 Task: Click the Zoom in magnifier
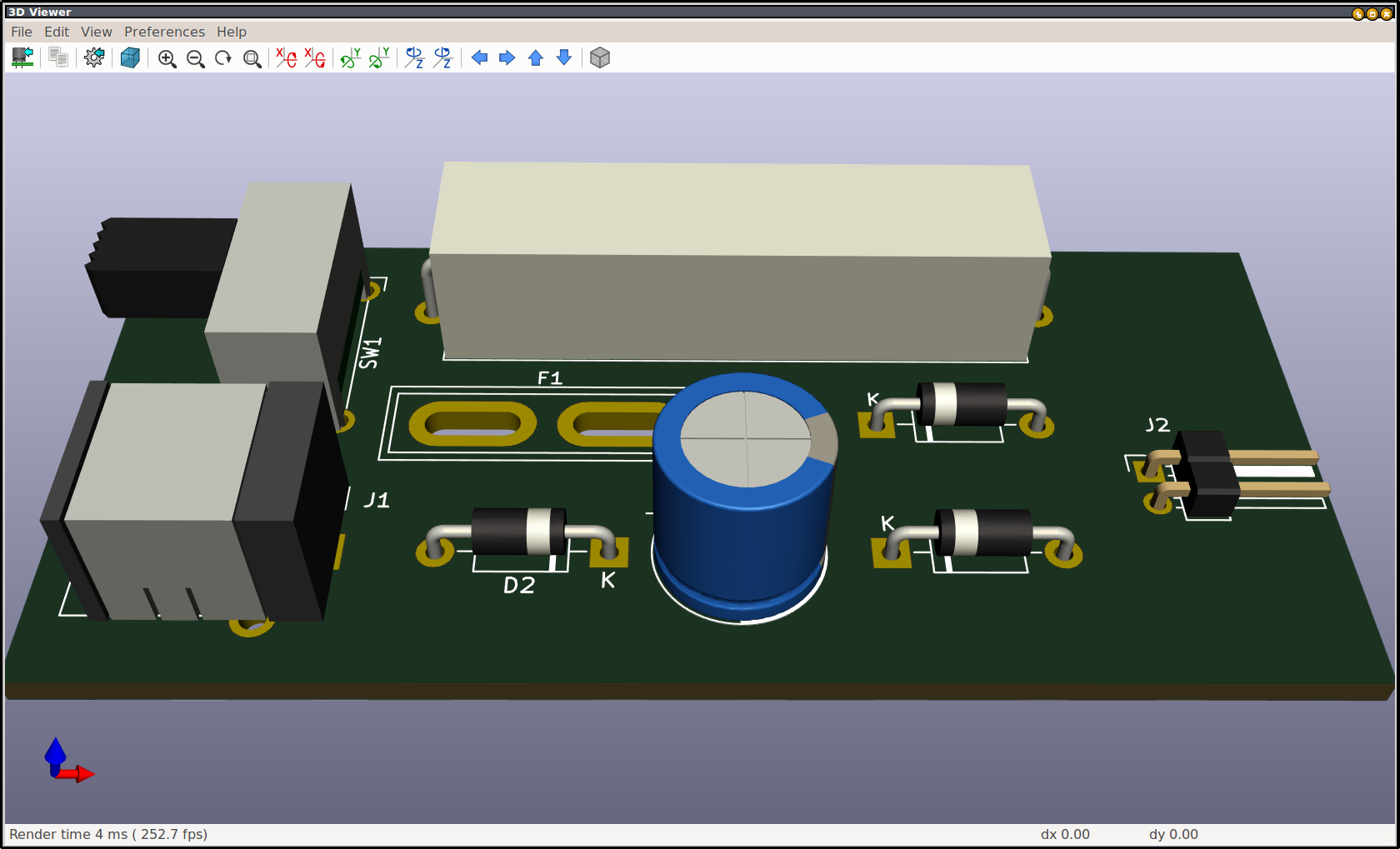click(x=167, y=58)
